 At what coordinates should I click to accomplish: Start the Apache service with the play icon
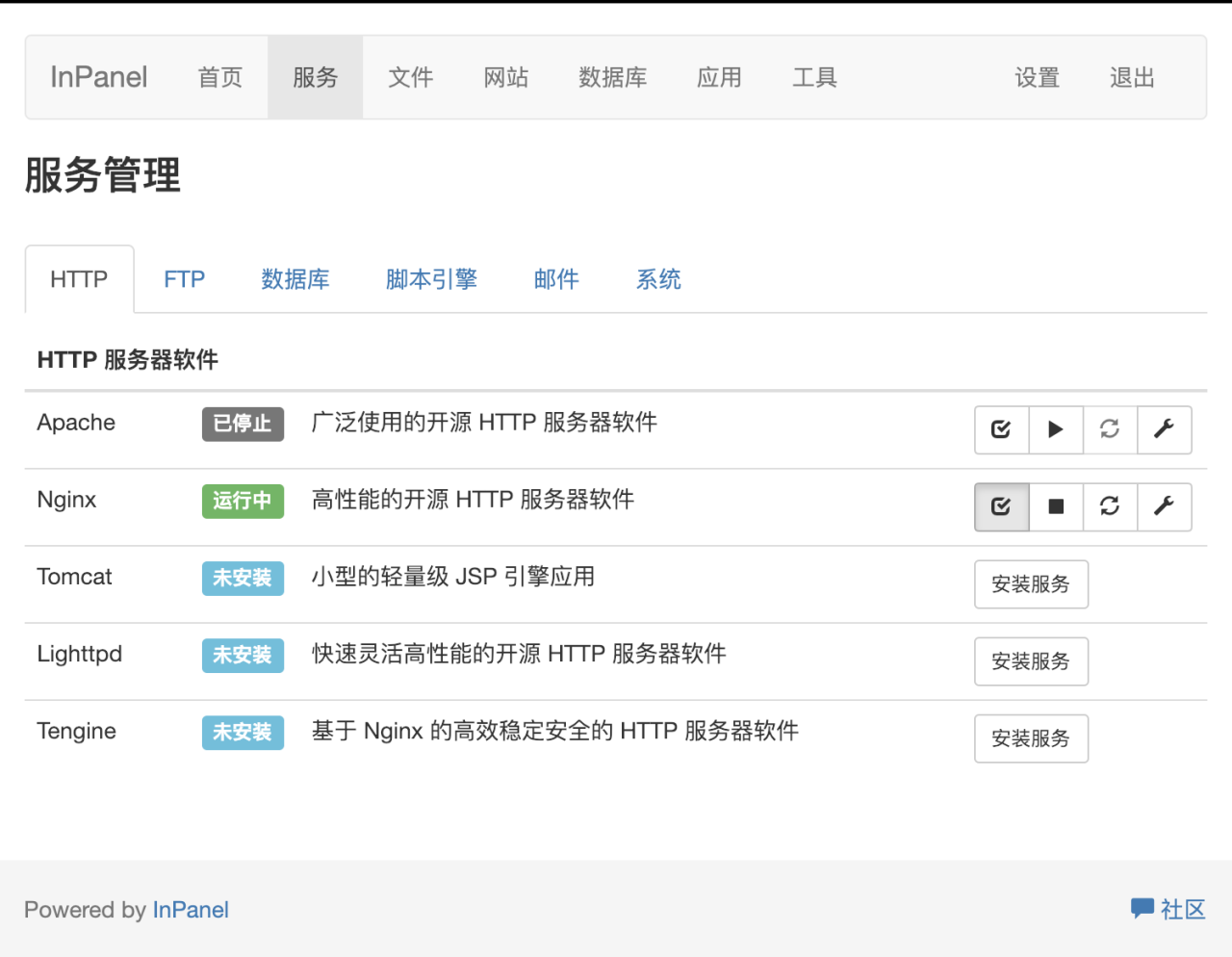click(x=1056, y=430)
